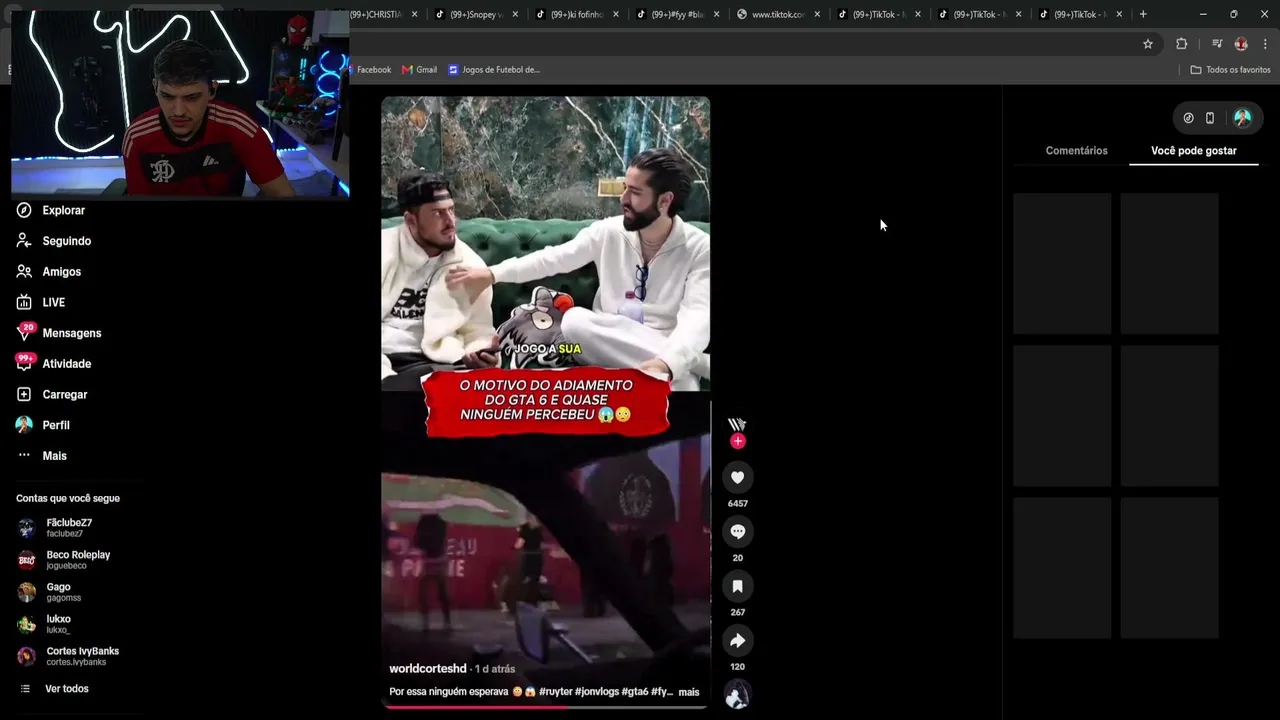
Task: Click the phone app icon in top pill
Action: pos(1210,118)
